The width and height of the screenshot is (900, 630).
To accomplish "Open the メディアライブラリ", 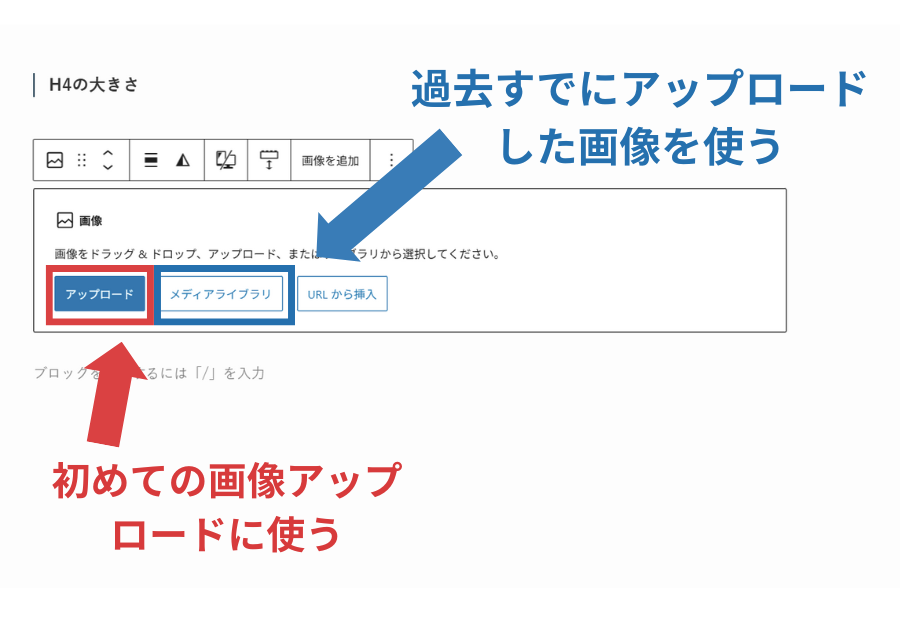I will 221,294.
